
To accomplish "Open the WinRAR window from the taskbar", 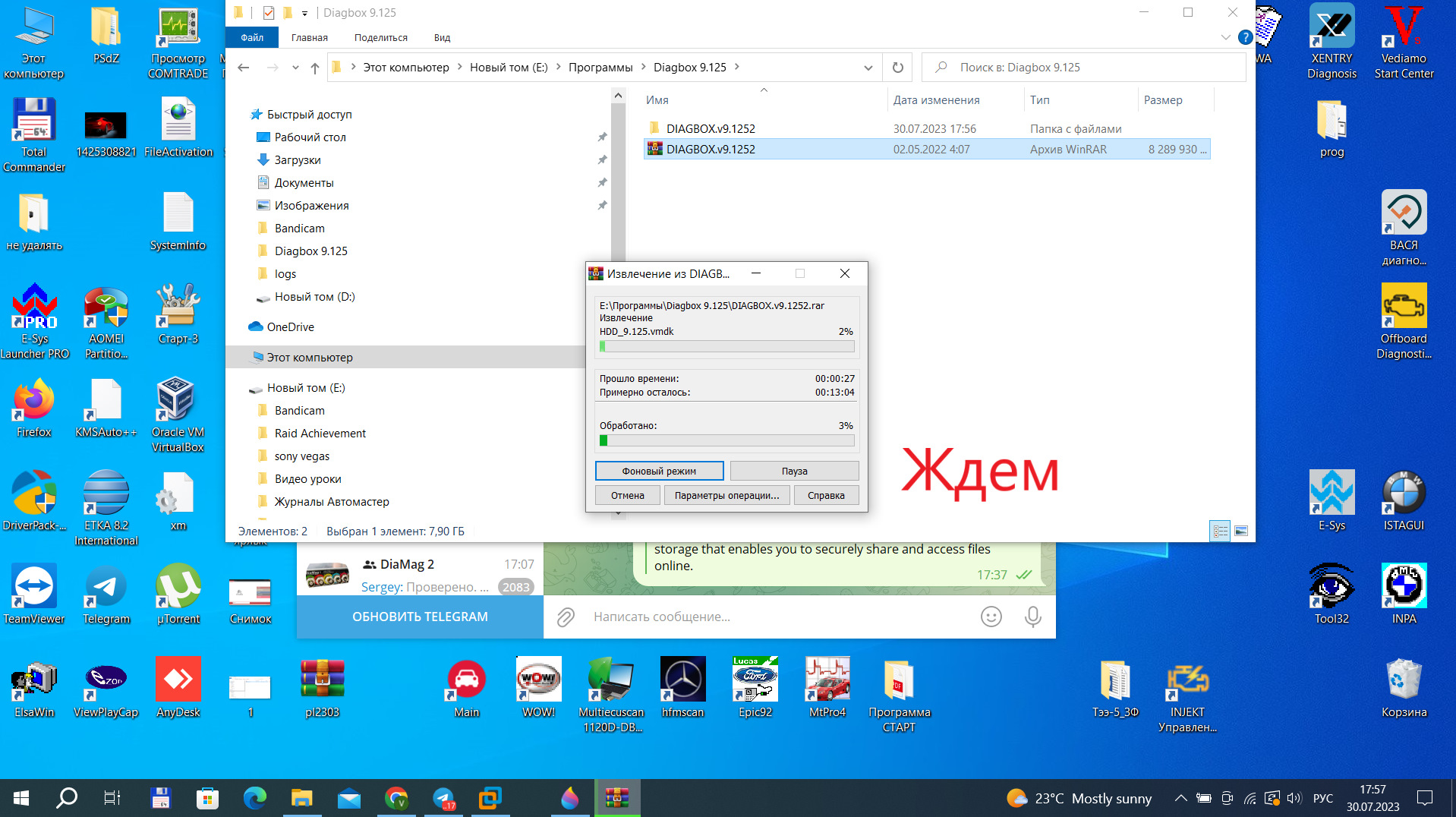I will tap(617, 798).
